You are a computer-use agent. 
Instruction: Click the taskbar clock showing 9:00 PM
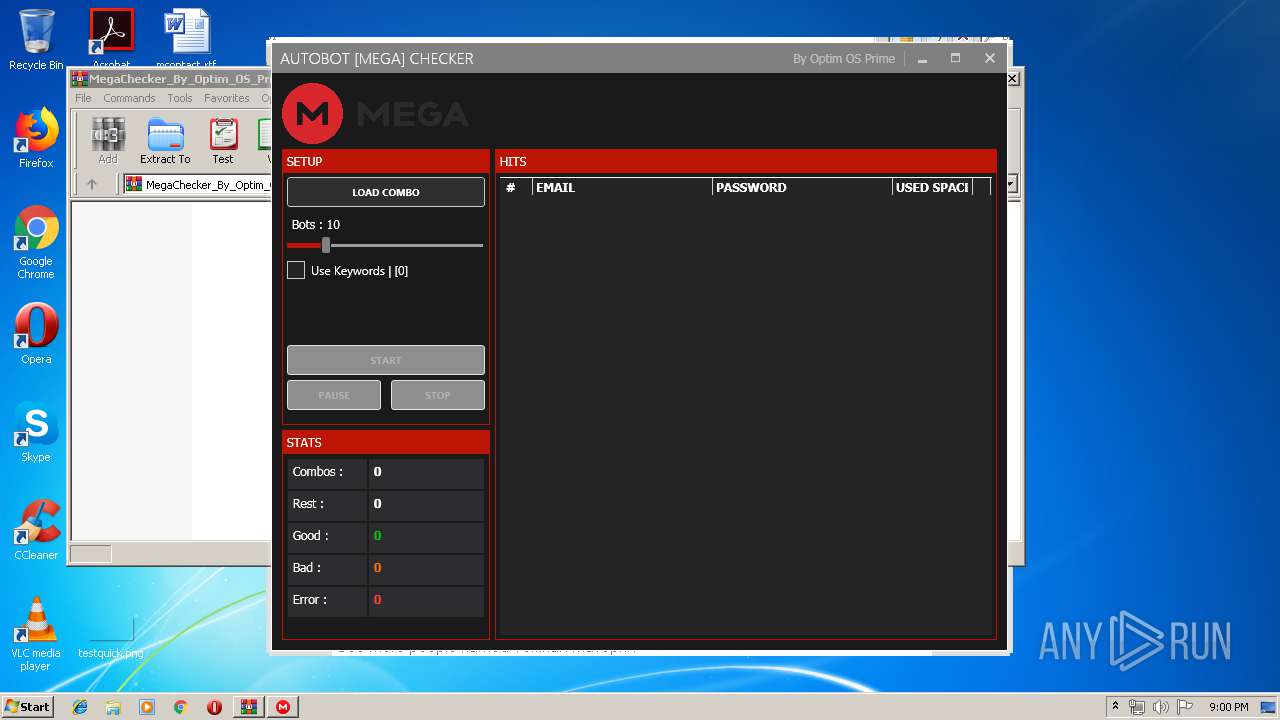pyautogui.click(x=1228, y=707)
